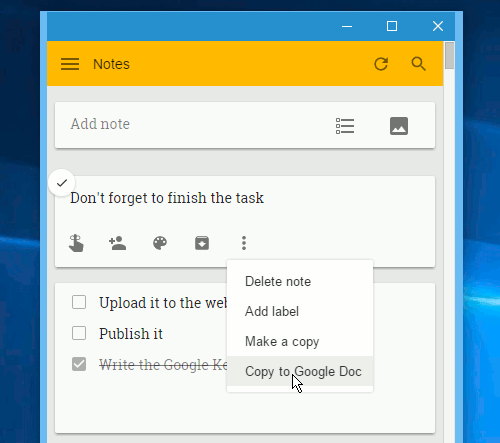Open the collaborator add-person icon

[x=118, y=243]
